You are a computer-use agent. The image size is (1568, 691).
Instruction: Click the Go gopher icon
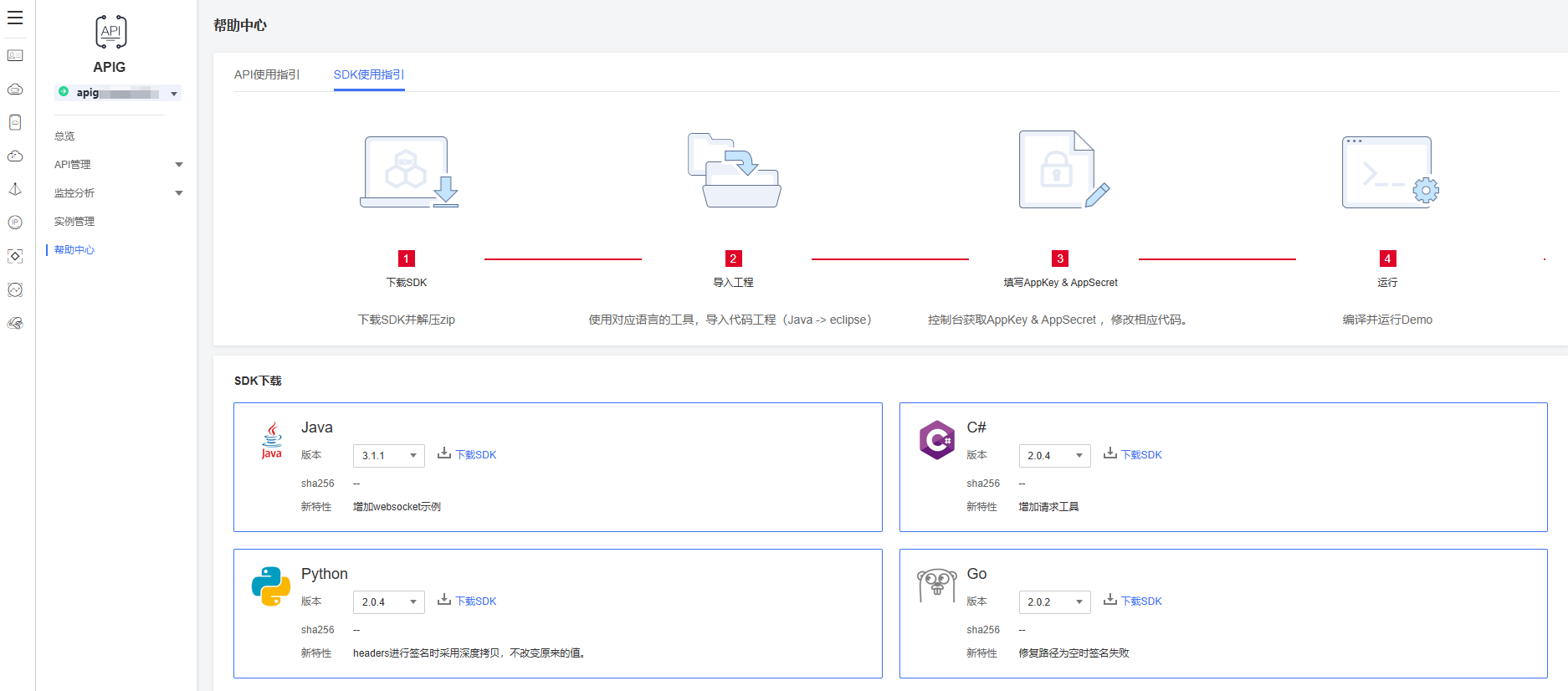tap(937, 585)
